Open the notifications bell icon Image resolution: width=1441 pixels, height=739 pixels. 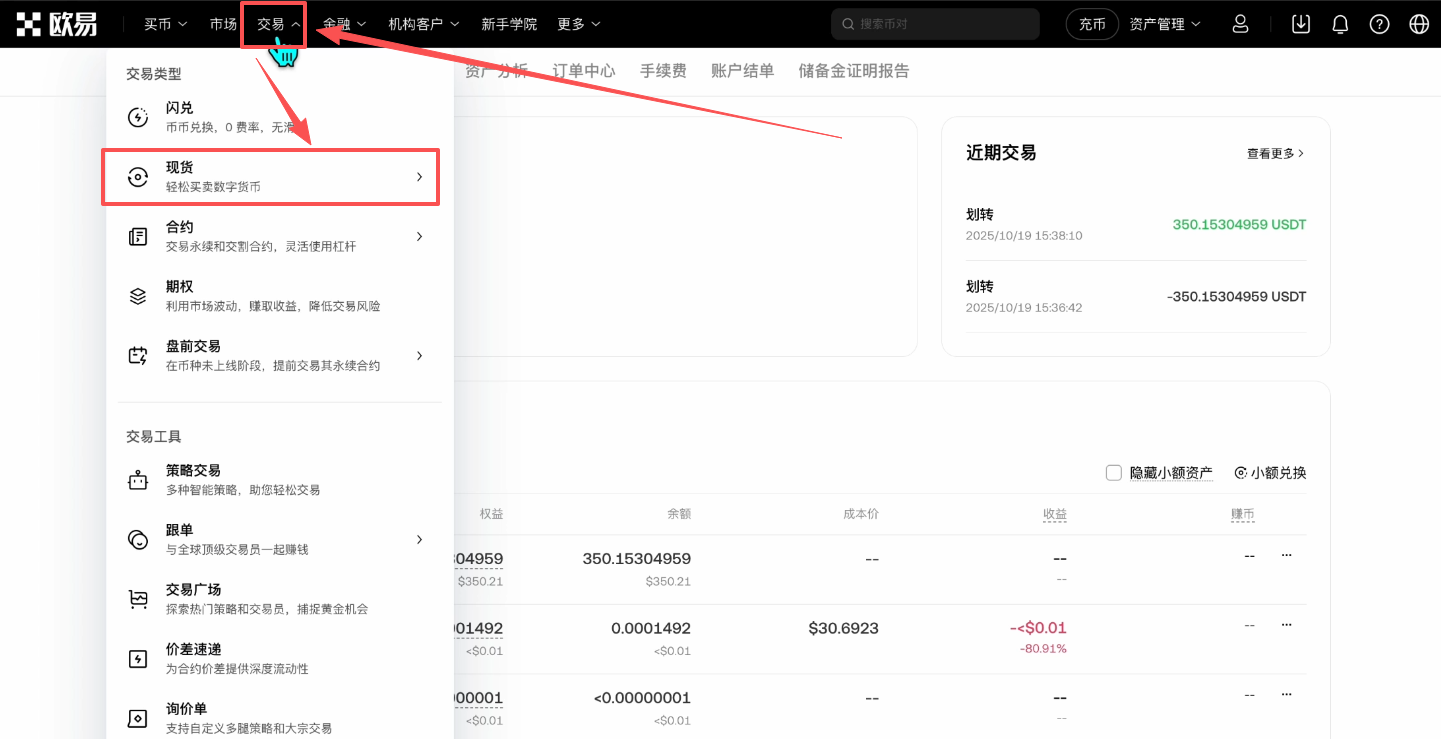point(1340,23)
